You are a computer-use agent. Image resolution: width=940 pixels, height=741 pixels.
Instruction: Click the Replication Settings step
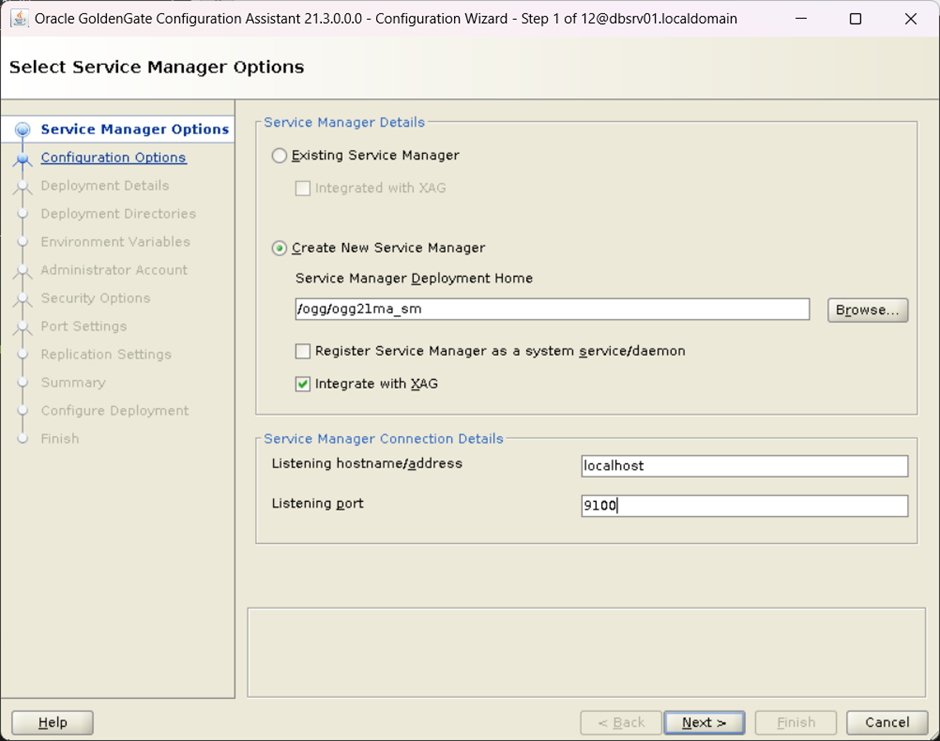tap(106, 355)
